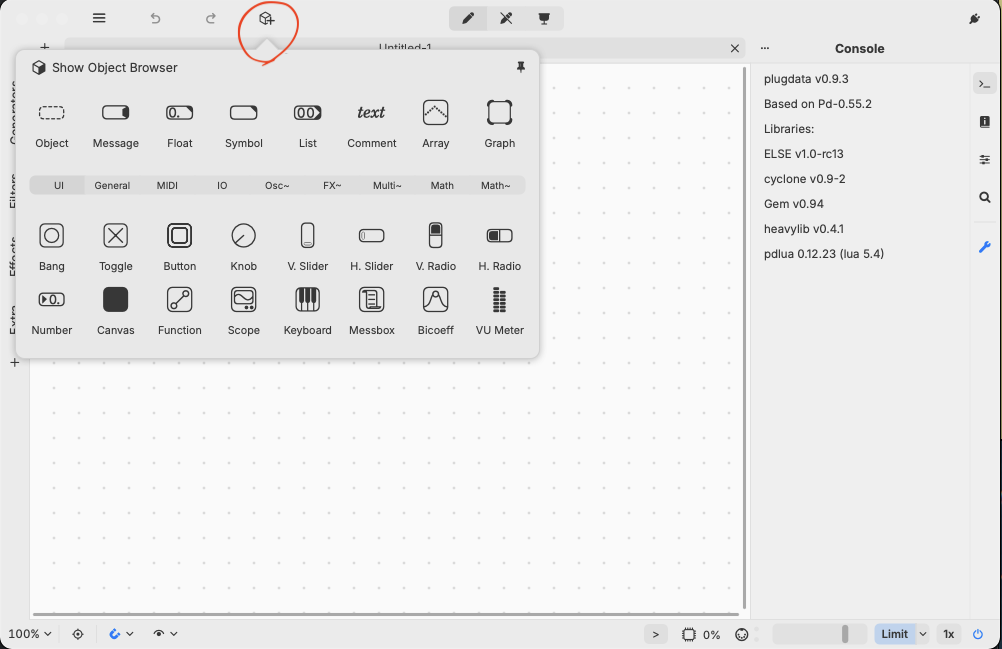Add a Keyboard object

307,311
